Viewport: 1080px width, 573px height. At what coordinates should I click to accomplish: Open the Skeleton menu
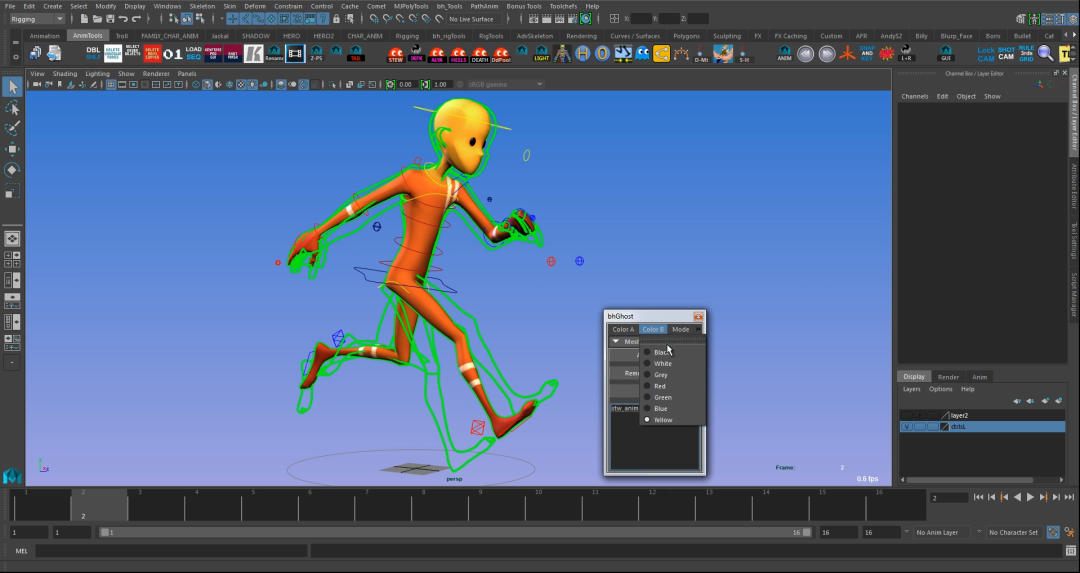(202, 6)
